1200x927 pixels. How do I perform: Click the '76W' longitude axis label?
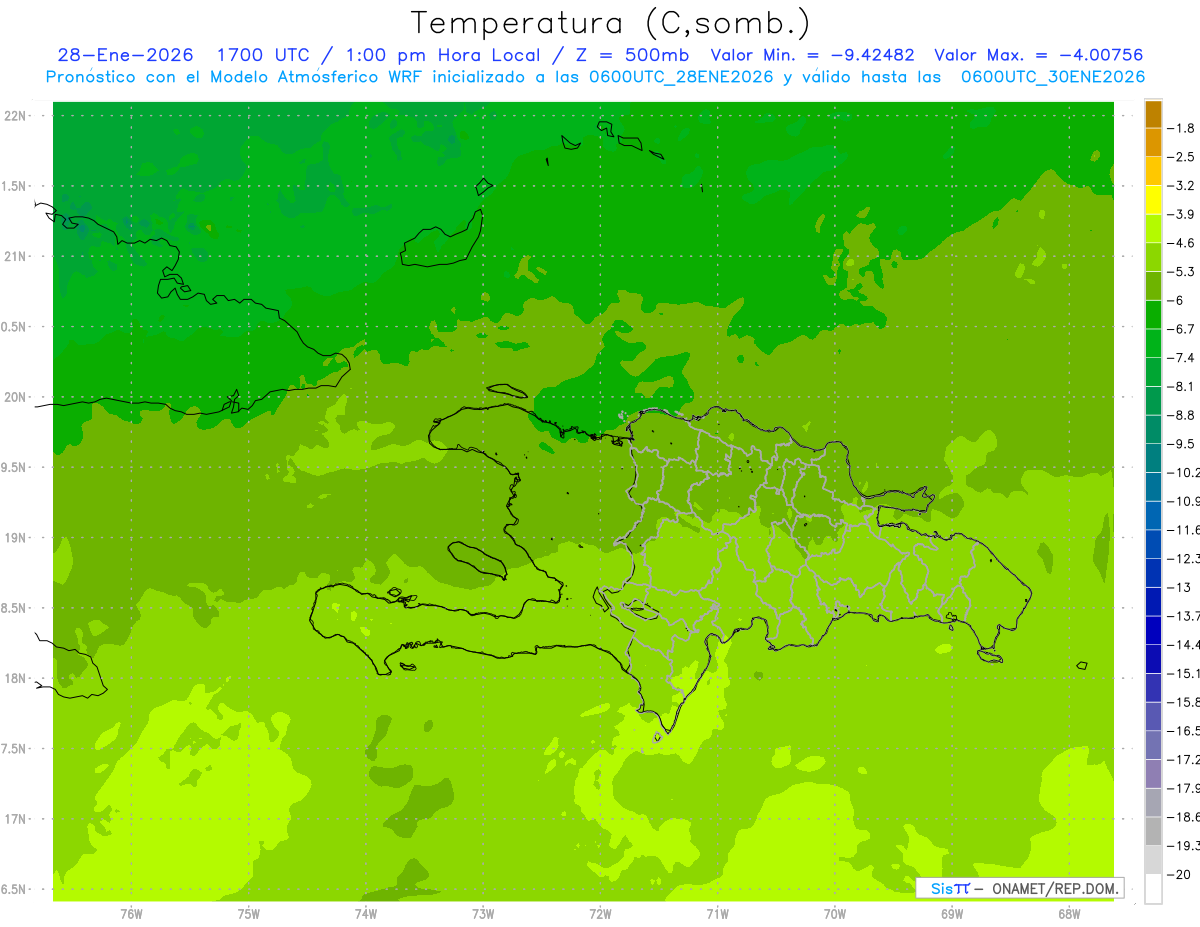(x=131, y=914)
